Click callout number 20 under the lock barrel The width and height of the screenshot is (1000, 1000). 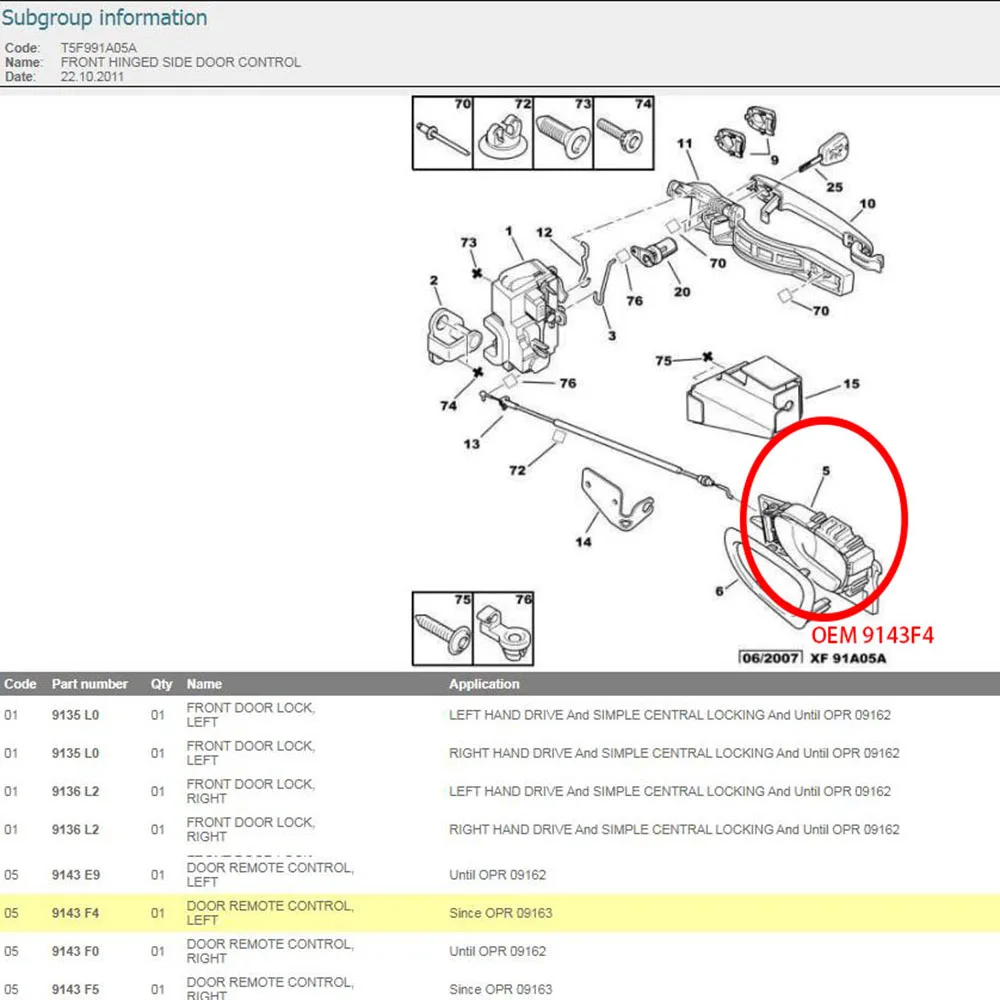point(682,291)
